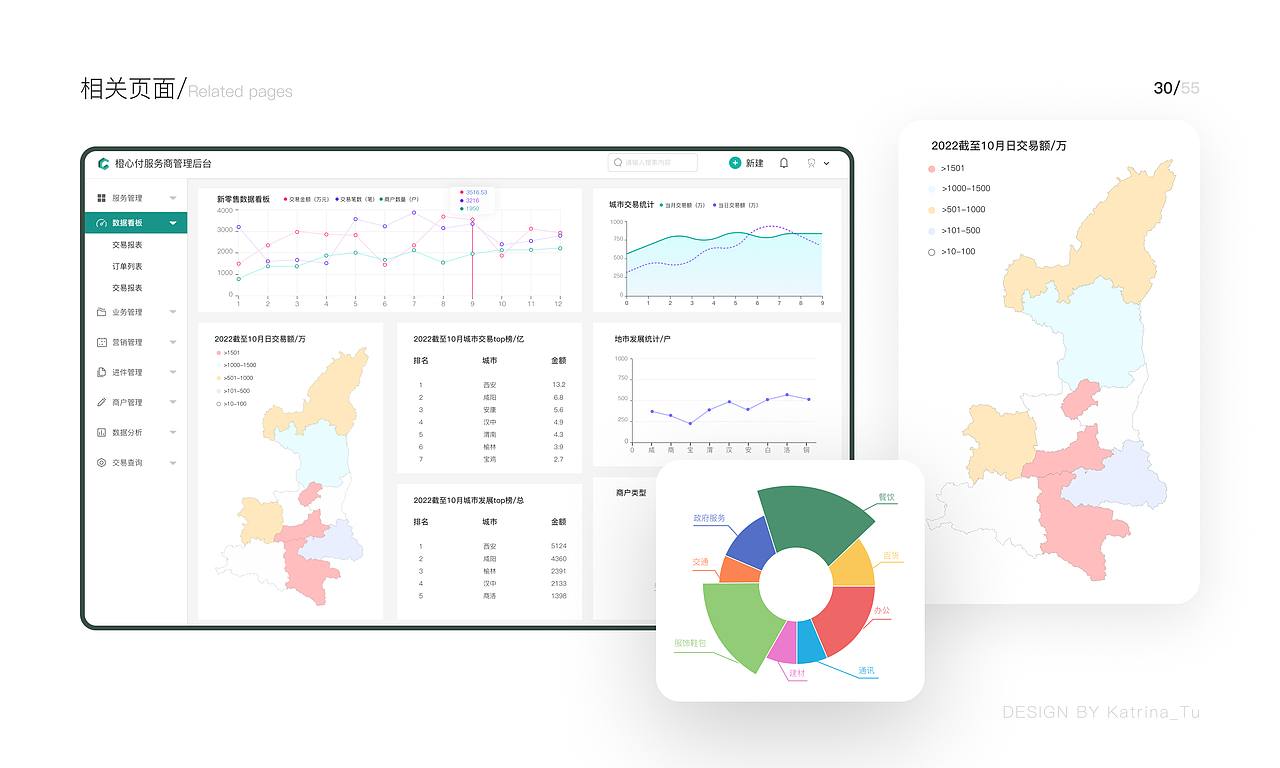Toggle 商户数量（户） legend series
This screenshot has height=768, width=1280.
(400, 199)
